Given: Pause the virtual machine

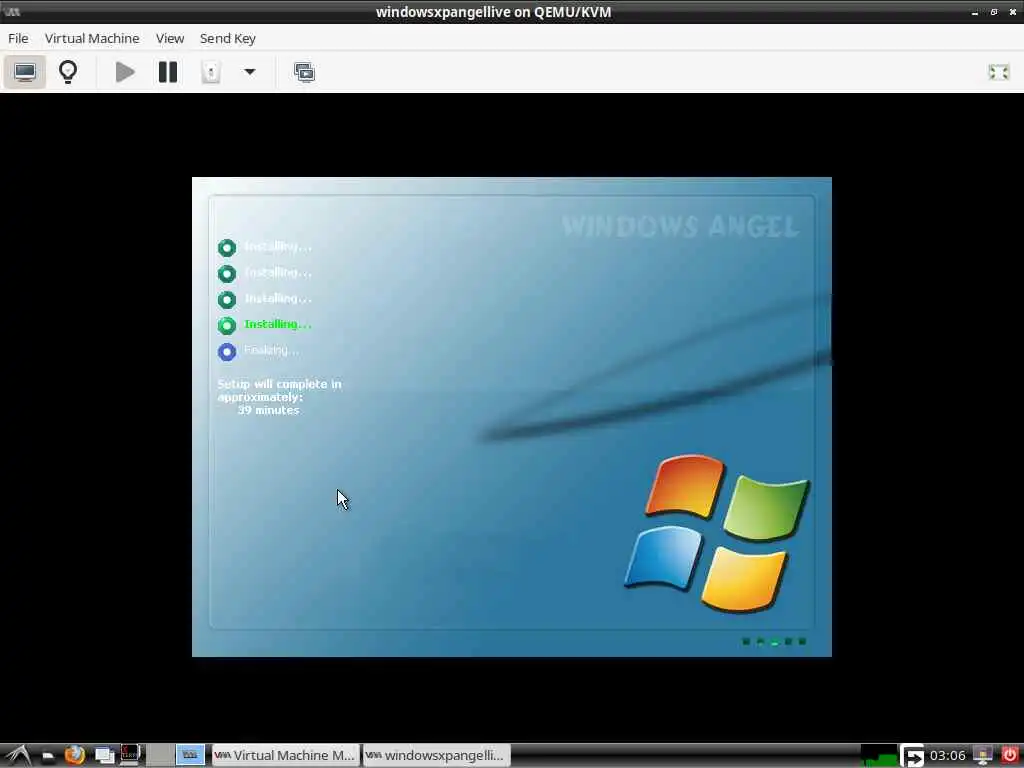Looking at the screenshot, I should (168, 72).
